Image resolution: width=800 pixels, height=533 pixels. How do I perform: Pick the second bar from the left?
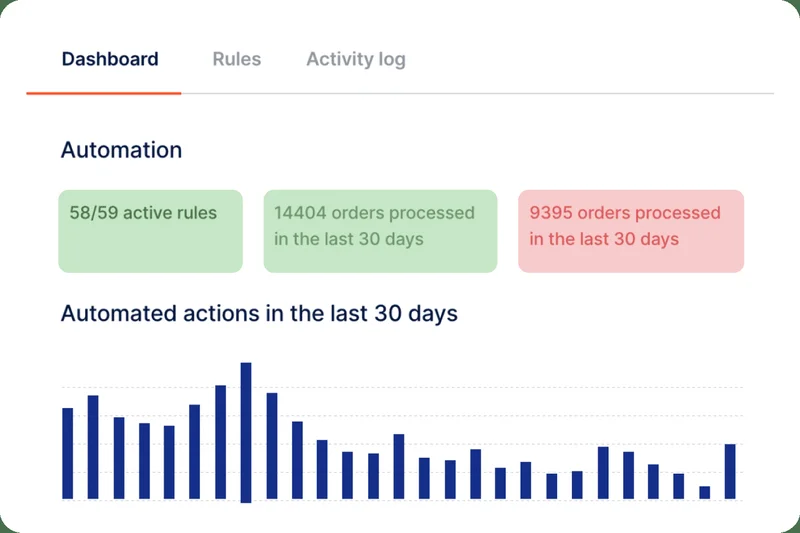(x=93, y=447)
